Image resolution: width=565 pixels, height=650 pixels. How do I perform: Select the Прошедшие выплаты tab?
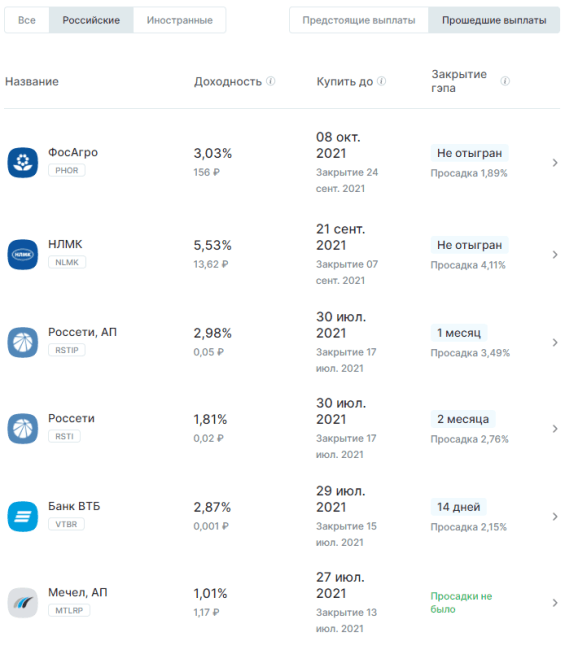pyautogui.click(x=494, y=20)
